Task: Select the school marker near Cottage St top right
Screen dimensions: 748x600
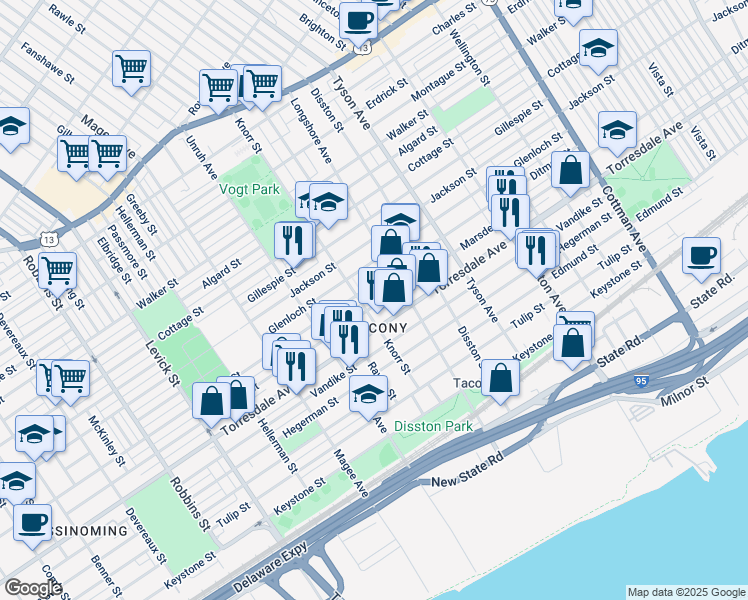Action: point(598,47)
